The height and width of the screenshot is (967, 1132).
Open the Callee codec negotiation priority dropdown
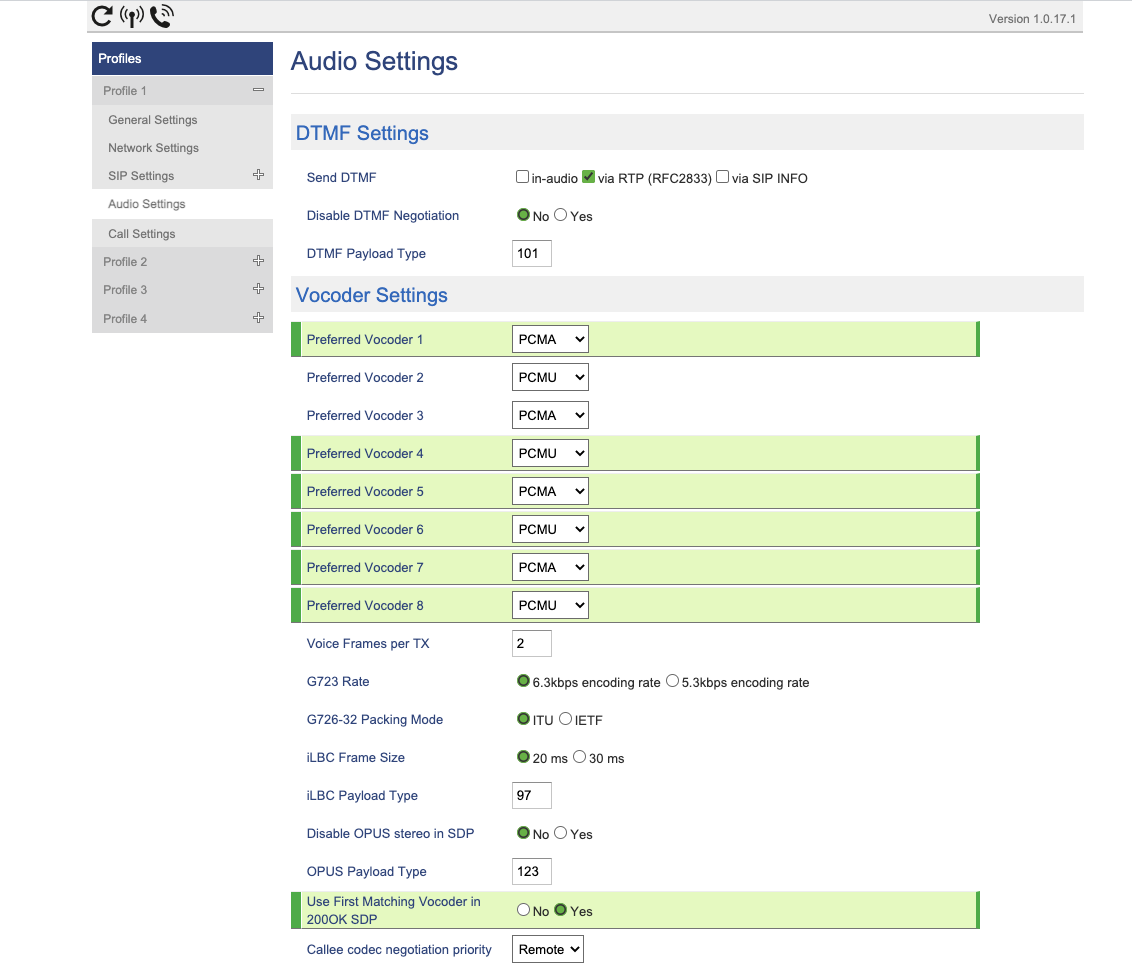(x=547, y=948)
